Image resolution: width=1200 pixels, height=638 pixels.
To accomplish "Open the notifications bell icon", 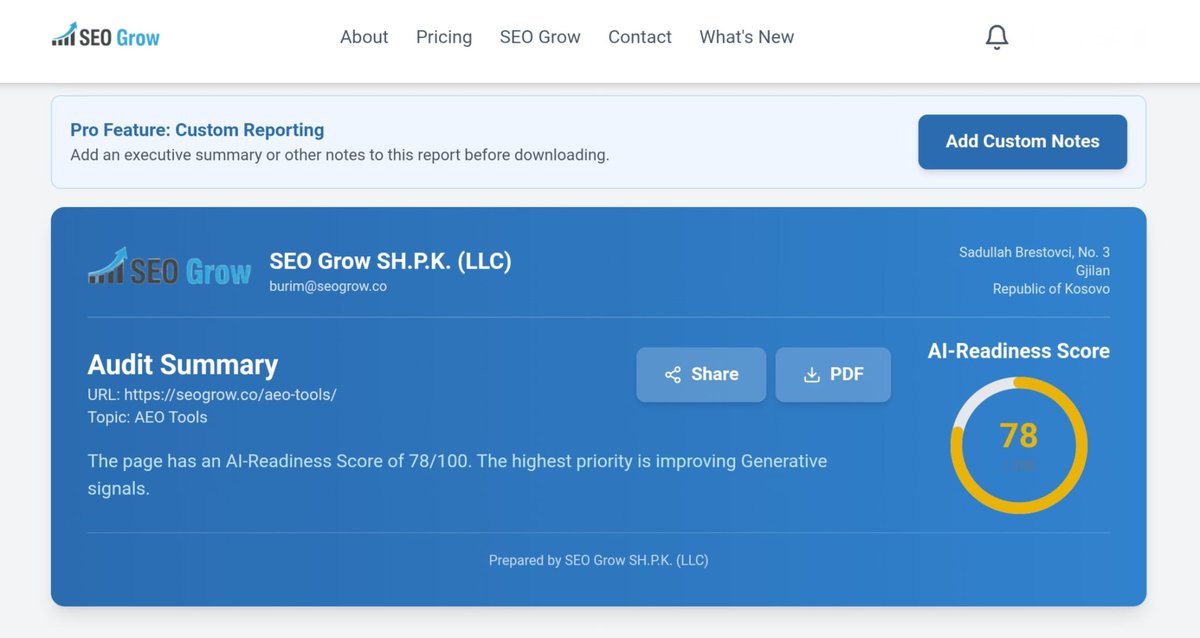I will pyautogui.click(x=997, y=37).
